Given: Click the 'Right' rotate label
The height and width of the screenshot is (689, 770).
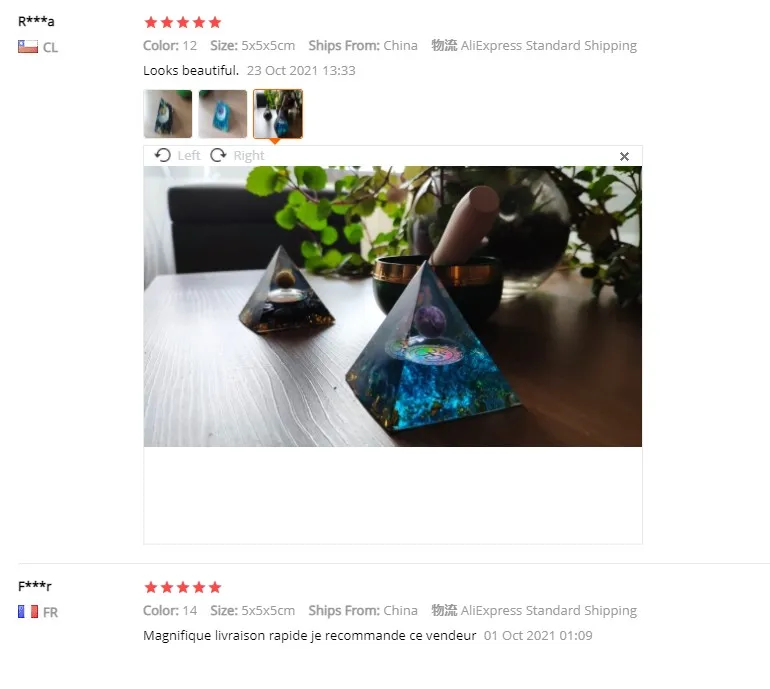Looking at the screenshot, I should click(249, 156).
